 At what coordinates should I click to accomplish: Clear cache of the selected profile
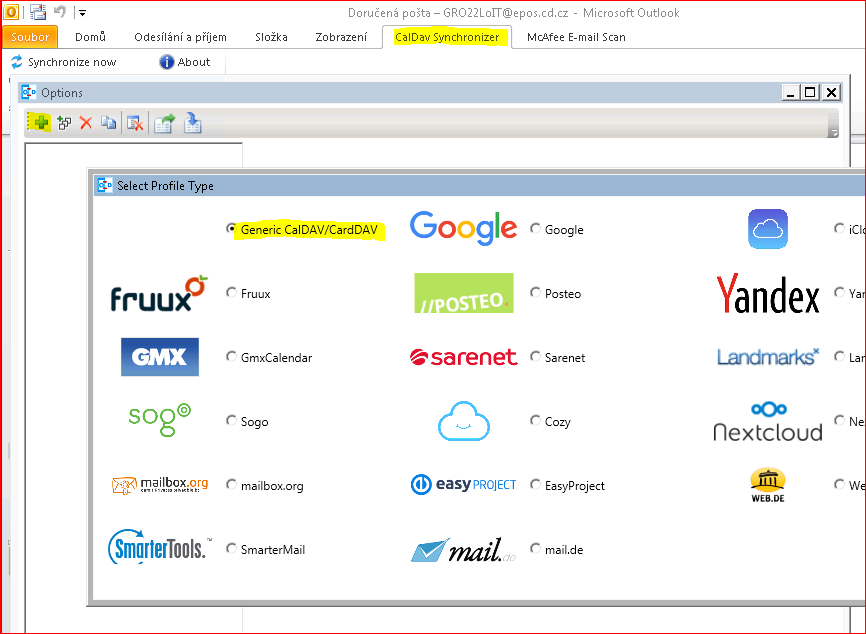pyautogui.click(x=135, y=123)
